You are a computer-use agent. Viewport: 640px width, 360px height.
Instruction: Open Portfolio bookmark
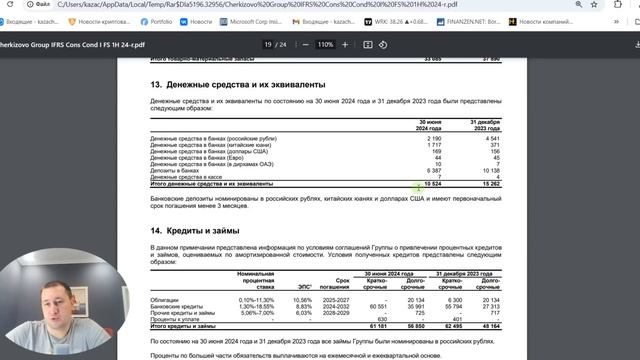[x=156, y=22]
